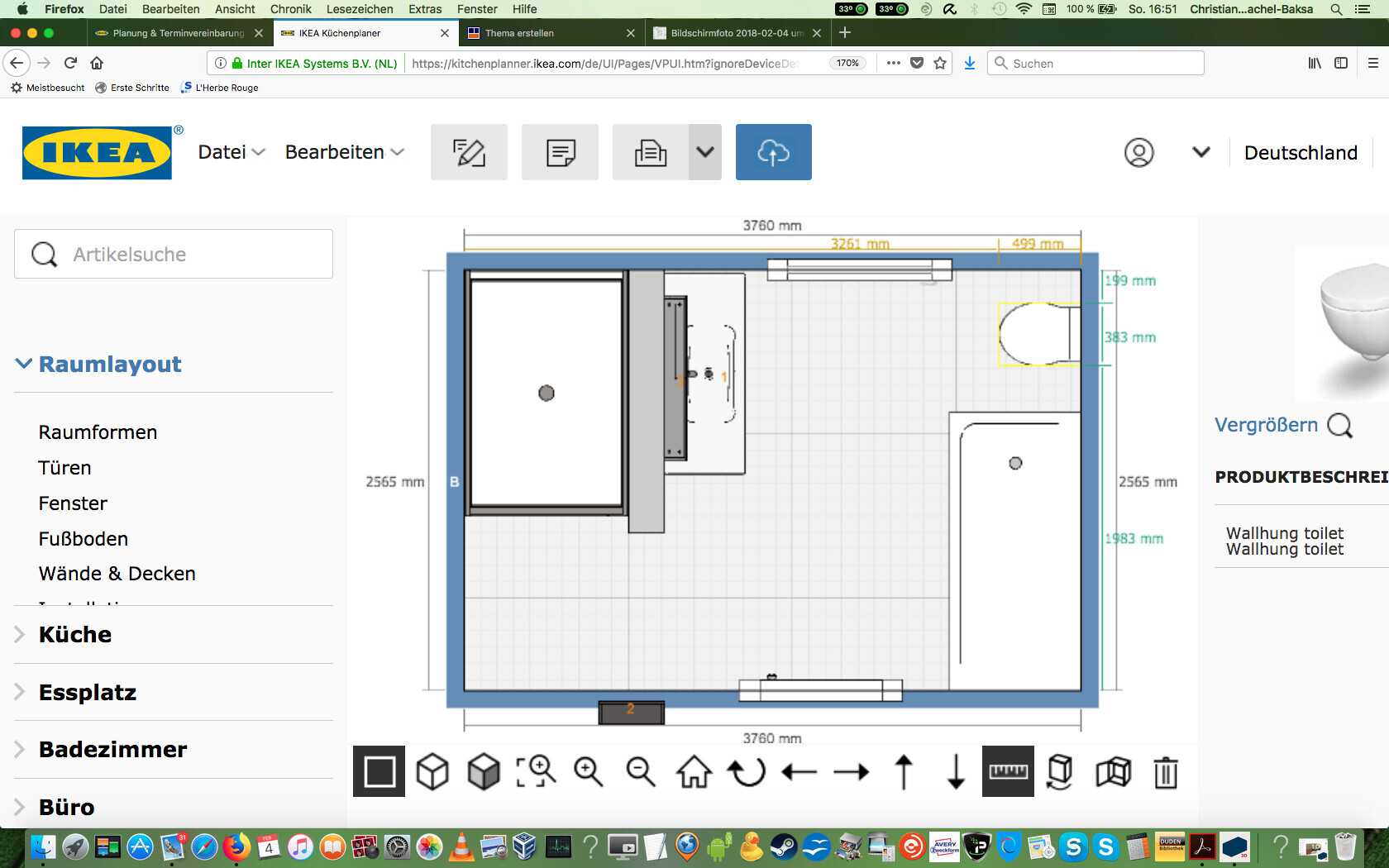The height and width of the screenshot is (868, 1389).
Task: Click the Vergrößern link
Action: 1266,425
